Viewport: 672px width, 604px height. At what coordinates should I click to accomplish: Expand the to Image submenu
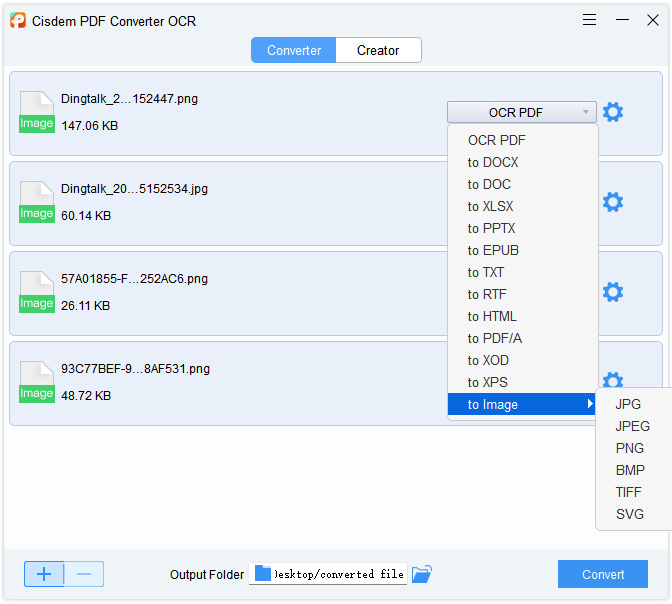tap(522, 404)
